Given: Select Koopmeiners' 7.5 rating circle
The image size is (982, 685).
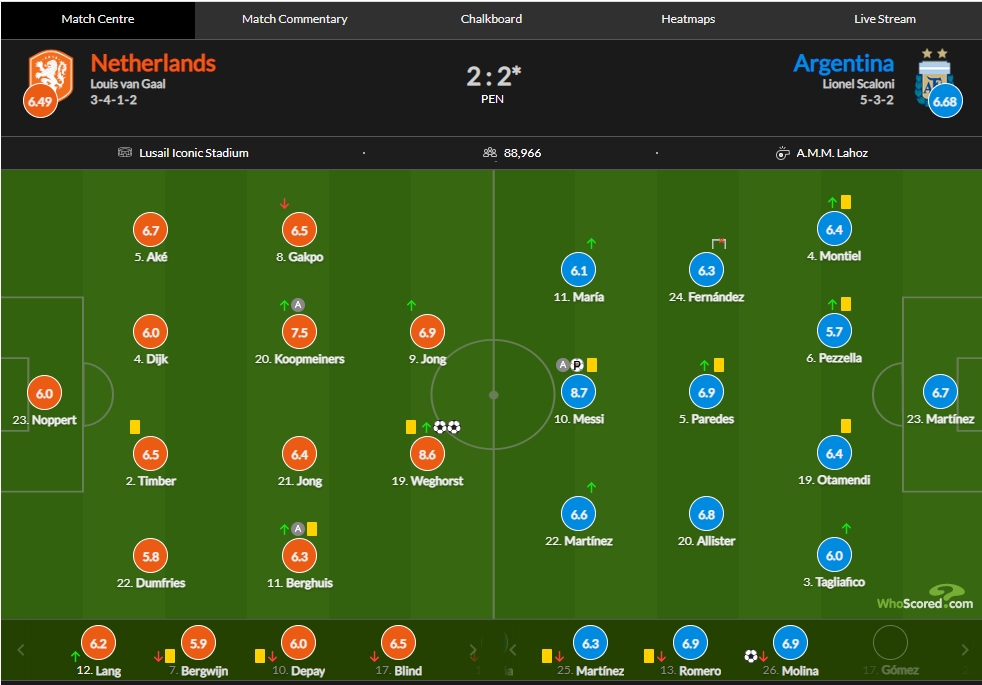Looking at the screenshot, I should coord(299,332).
